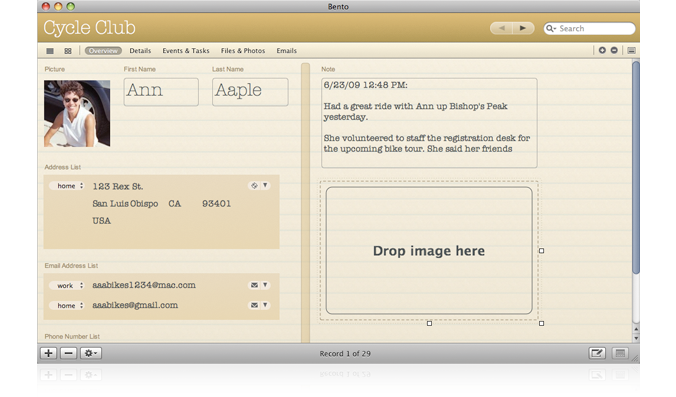Send mail to aaabikes@gmail.com envelope icon
Viewport: 676px width, 397px height.
[254, 305]
